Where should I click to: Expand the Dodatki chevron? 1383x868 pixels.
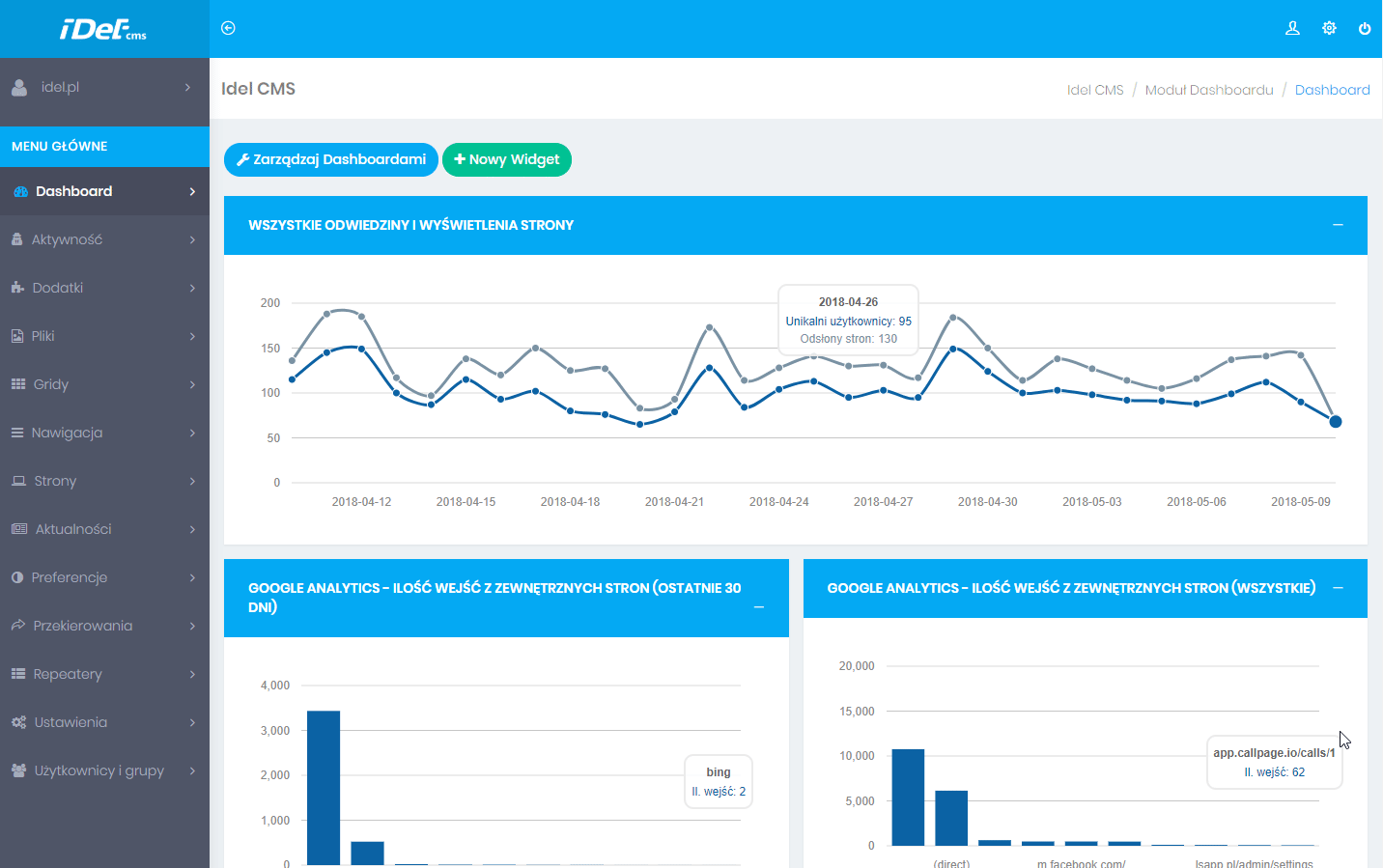[192, 288]
